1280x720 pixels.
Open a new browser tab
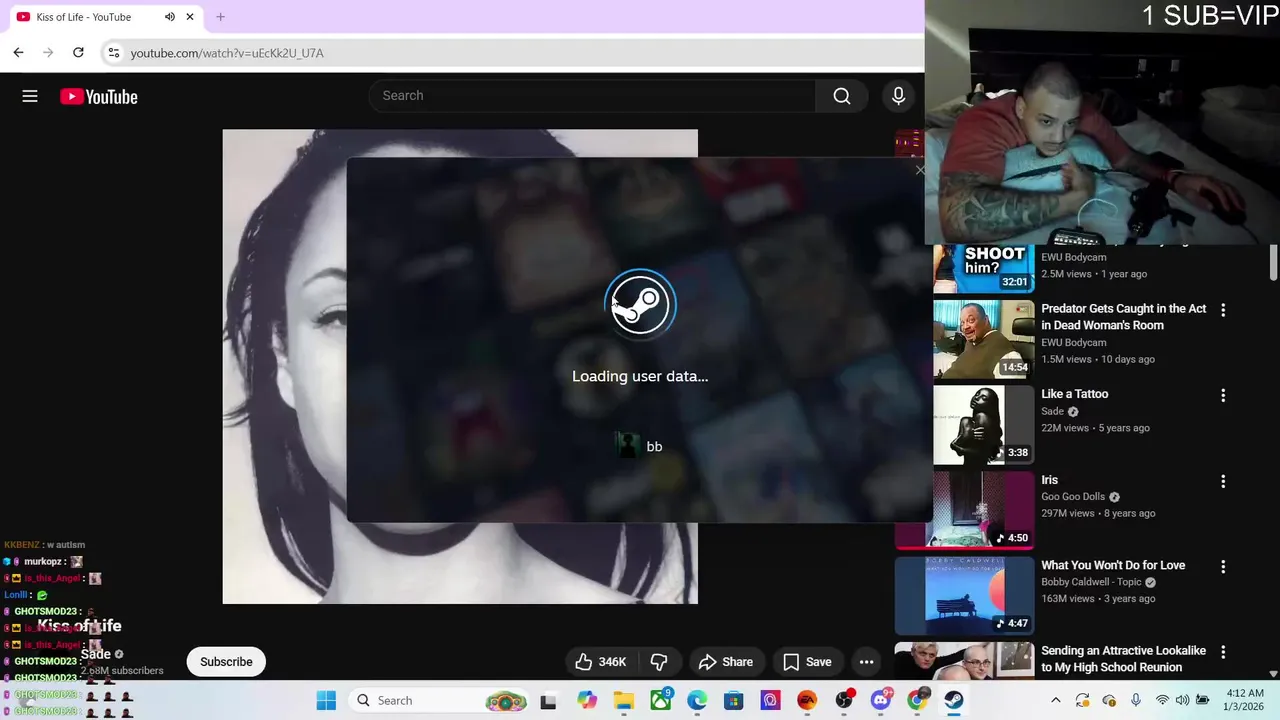(x=220, y=17)
